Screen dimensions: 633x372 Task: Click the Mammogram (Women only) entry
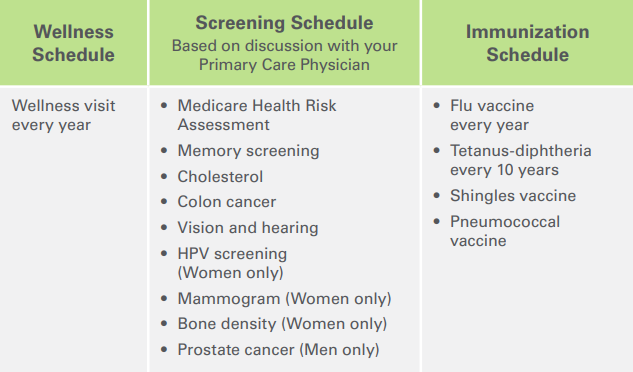[284, 299]
